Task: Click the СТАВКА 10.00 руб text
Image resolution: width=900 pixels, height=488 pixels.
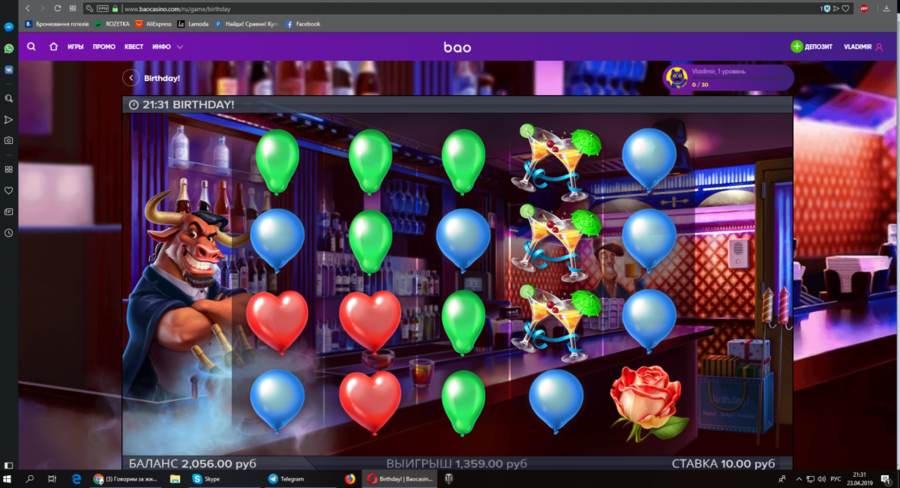Action: [723, 463]
